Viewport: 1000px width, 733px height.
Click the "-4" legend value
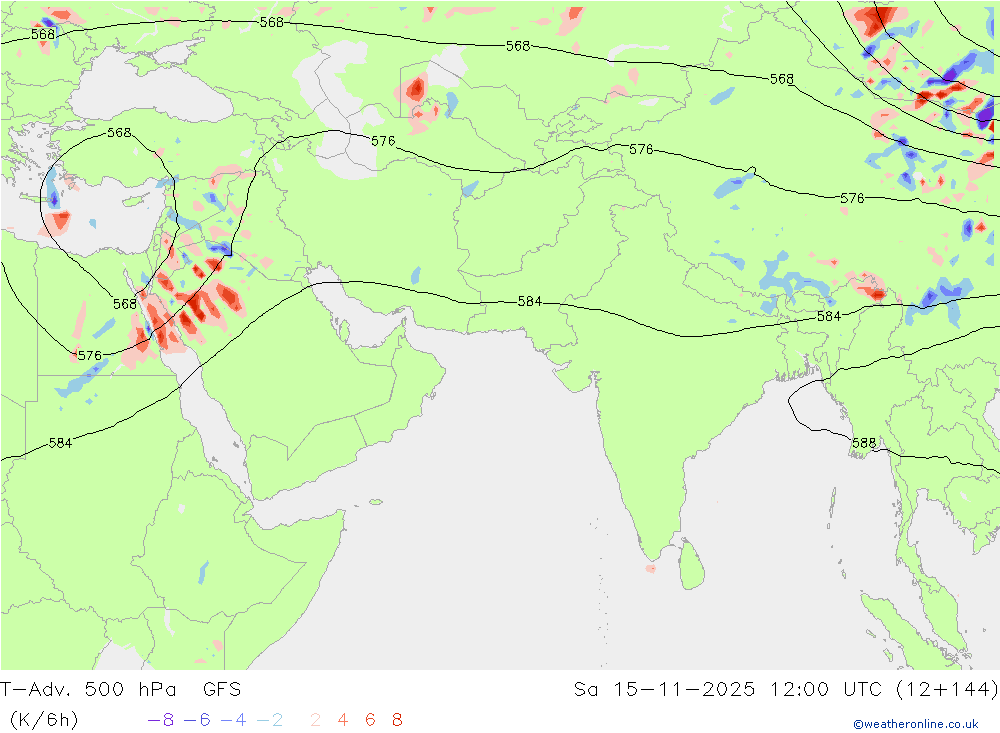(233, 720)
